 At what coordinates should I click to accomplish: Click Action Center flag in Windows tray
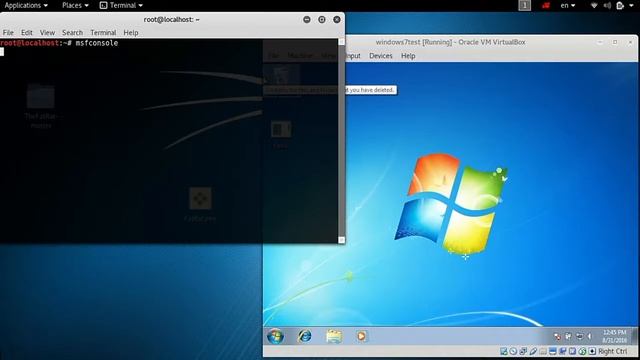pyautogui.click(x=557, y=336)
